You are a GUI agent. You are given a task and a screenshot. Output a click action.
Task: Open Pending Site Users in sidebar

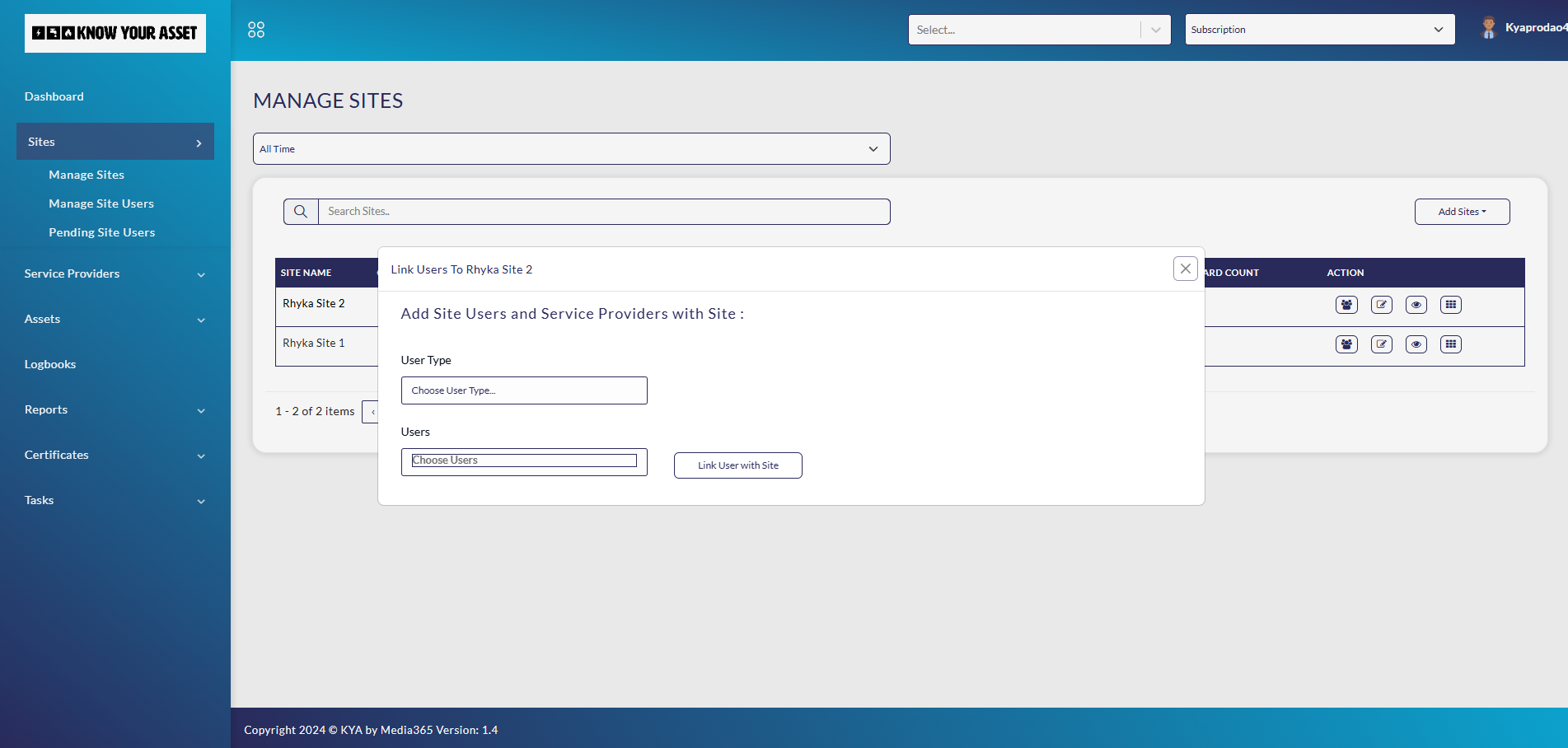(x=102, y=232)
